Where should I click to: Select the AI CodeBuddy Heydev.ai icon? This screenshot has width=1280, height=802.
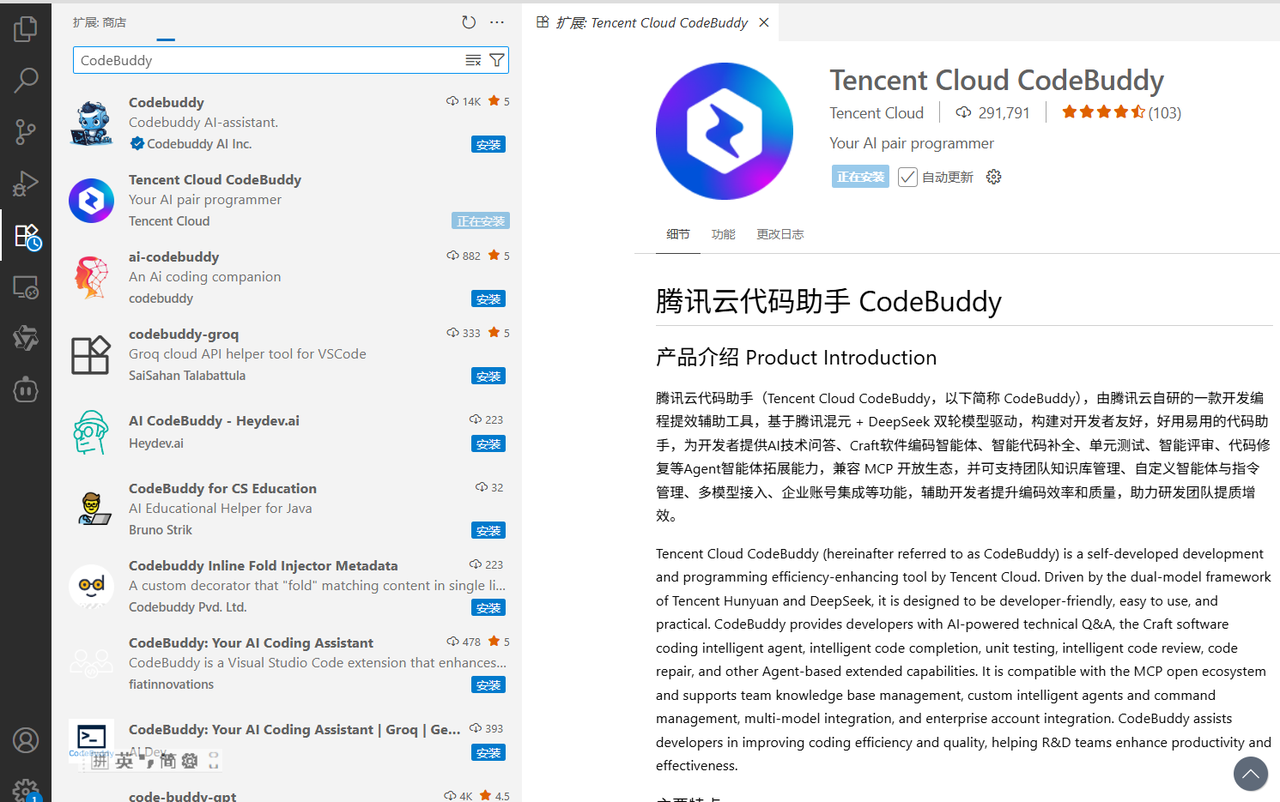(91, 432)
